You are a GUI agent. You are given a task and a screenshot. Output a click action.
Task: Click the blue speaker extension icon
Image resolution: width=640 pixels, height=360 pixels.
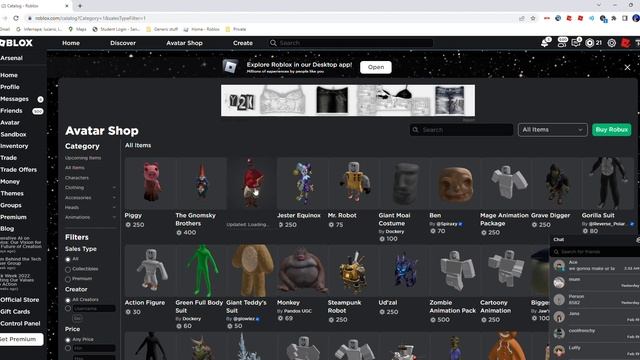coord(591,18)
